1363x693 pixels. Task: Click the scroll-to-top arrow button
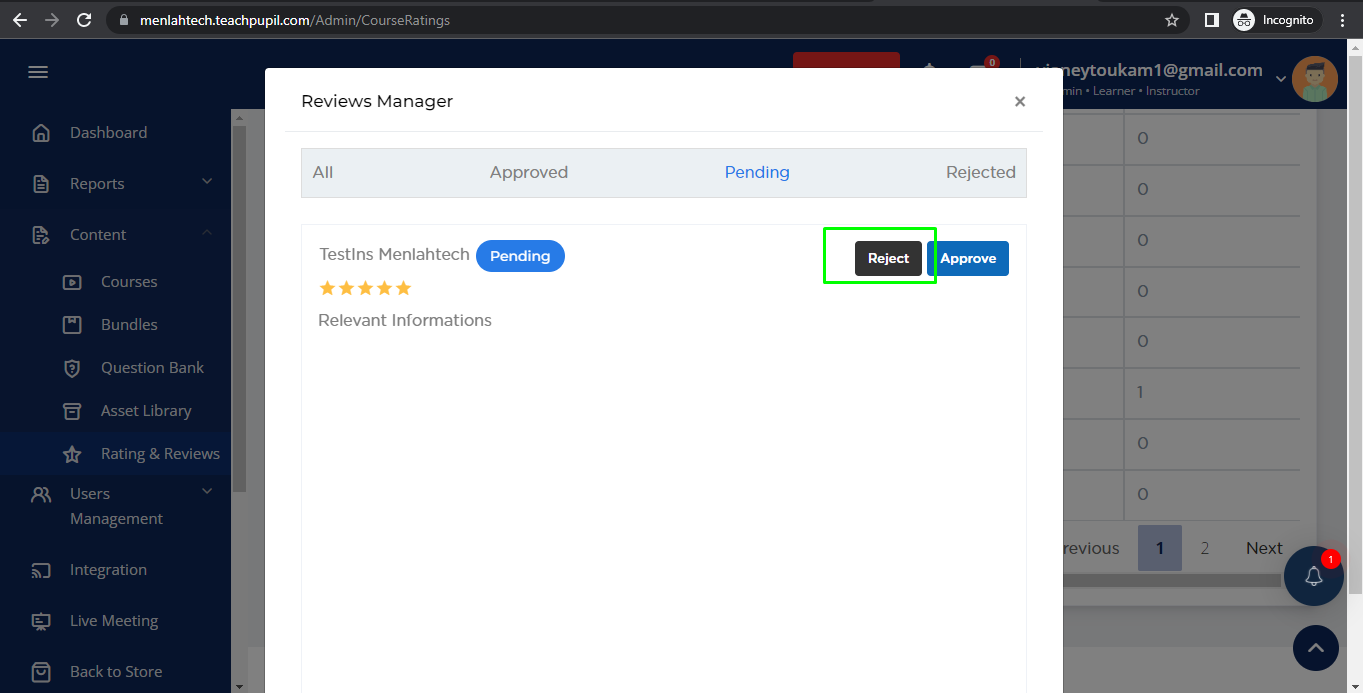click(1315, 649)
